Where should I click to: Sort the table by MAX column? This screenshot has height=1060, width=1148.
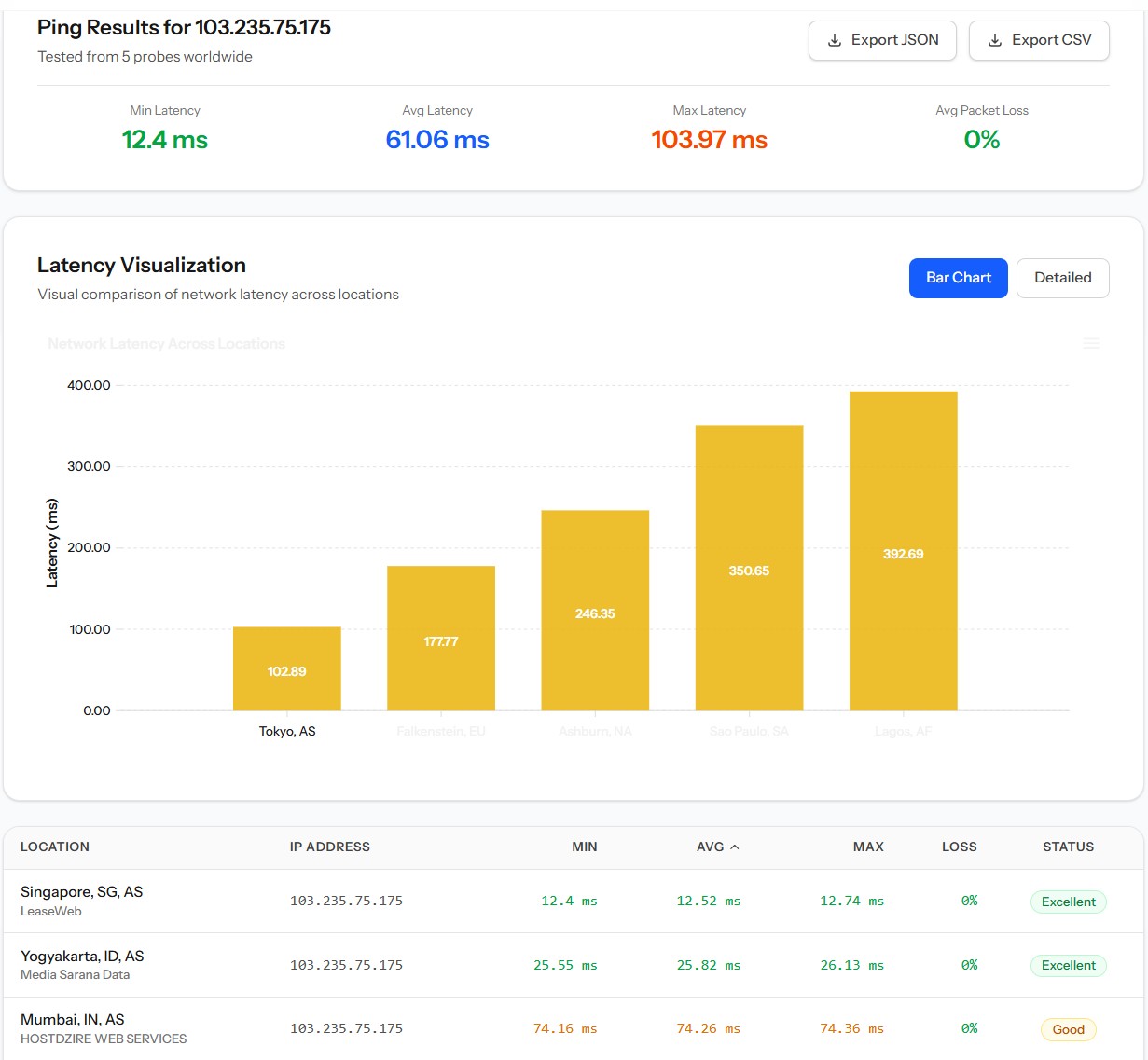coord(868,847)
